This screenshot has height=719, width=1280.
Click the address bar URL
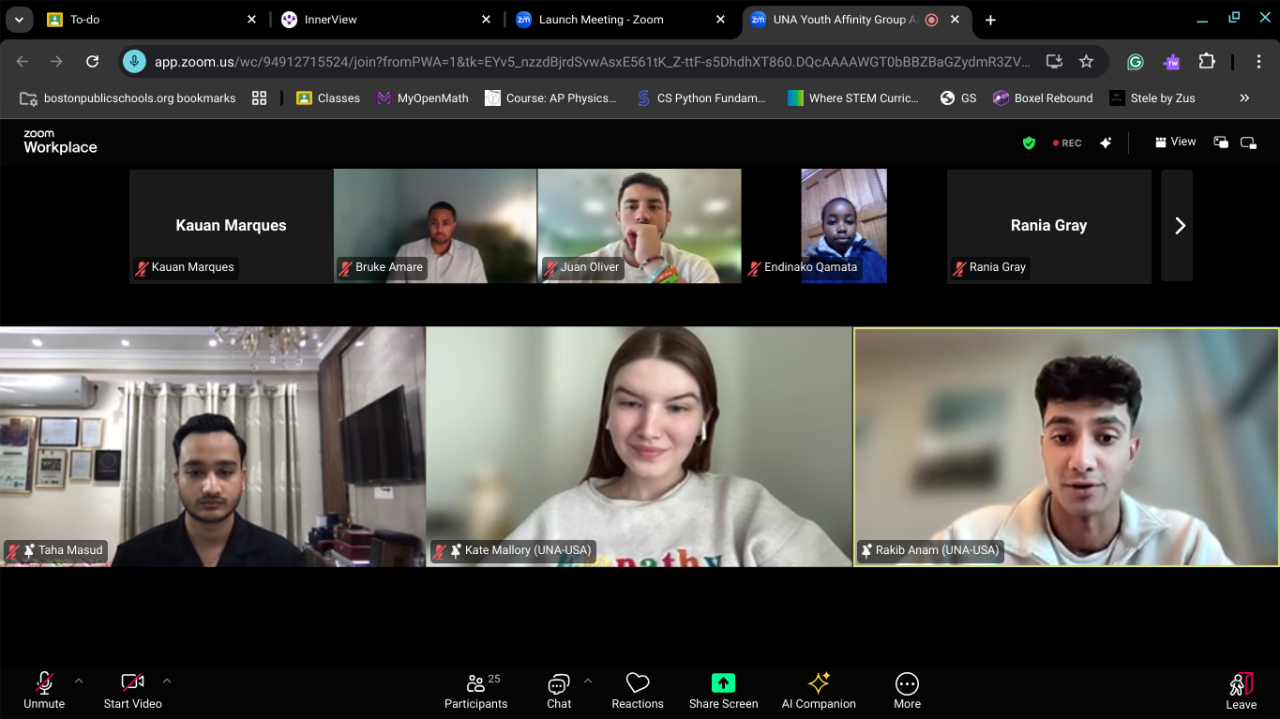point(592,62)
